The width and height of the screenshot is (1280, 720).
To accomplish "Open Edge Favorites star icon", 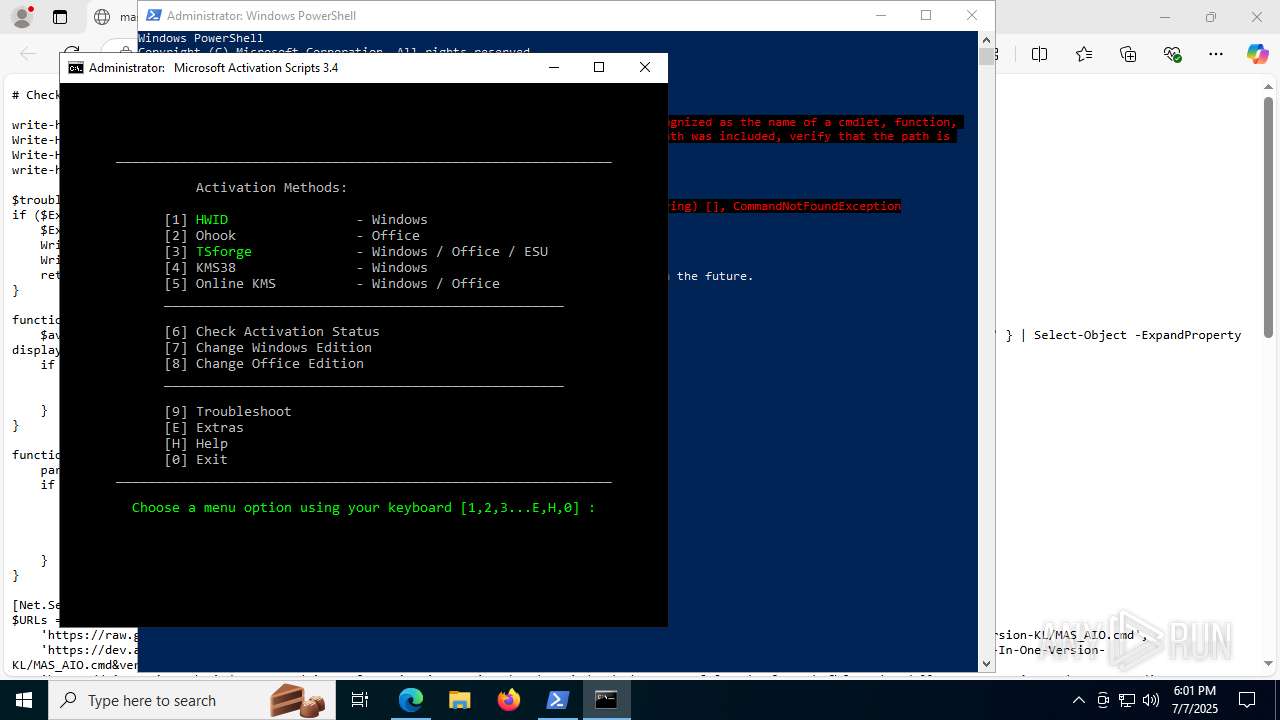I will click(1084, 54).
